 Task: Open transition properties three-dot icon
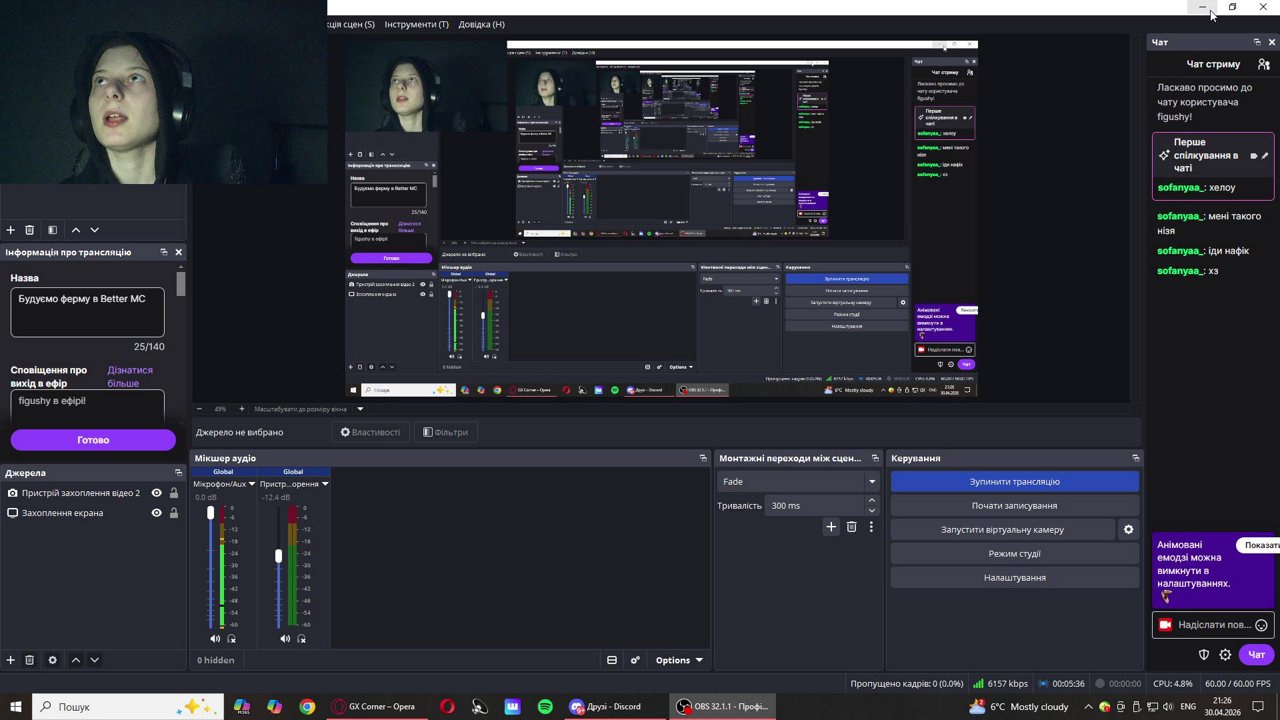tap(871, 527)
